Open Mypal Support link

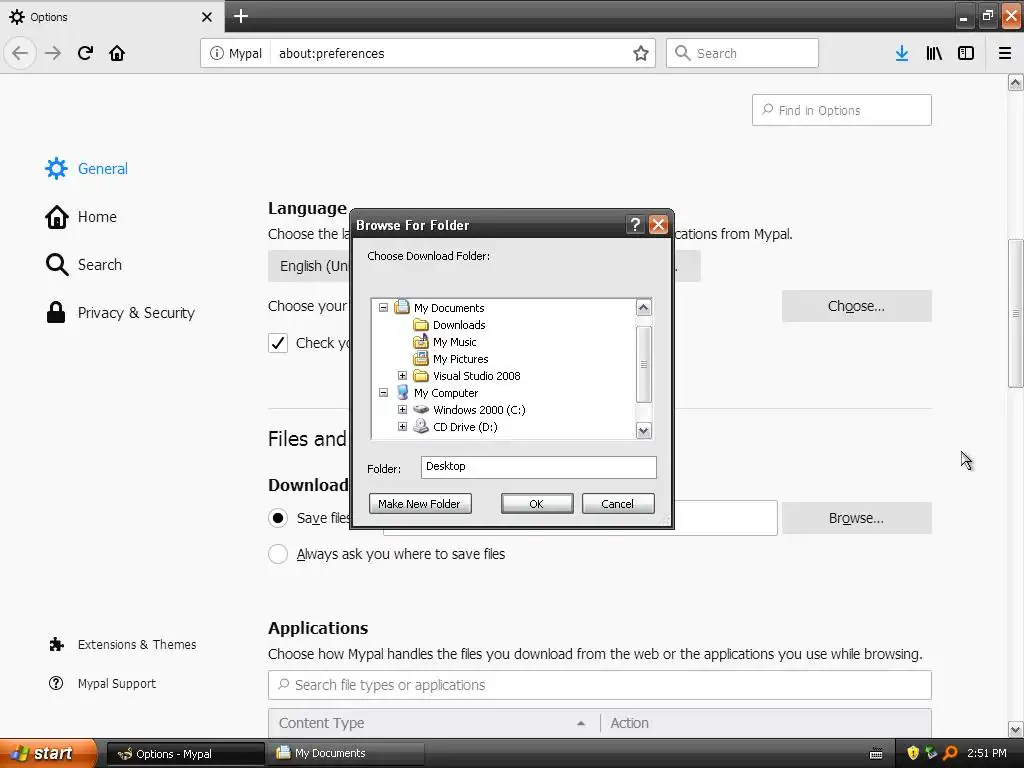pos(103,683)
